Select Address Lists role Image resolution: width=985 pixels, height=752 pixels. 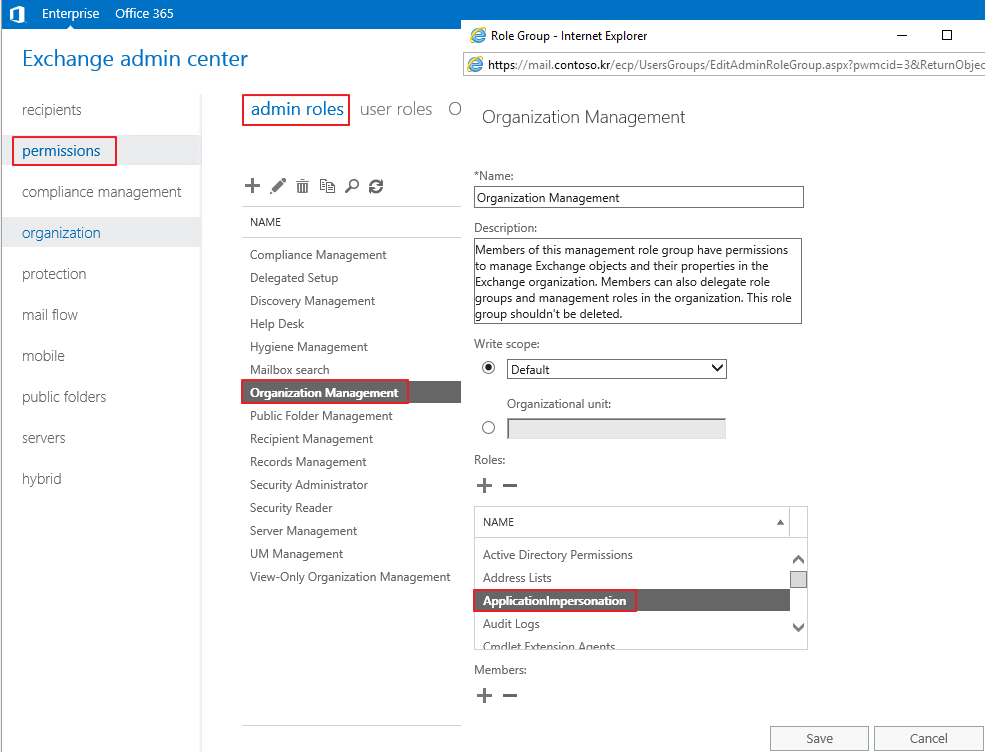point(517,578)
